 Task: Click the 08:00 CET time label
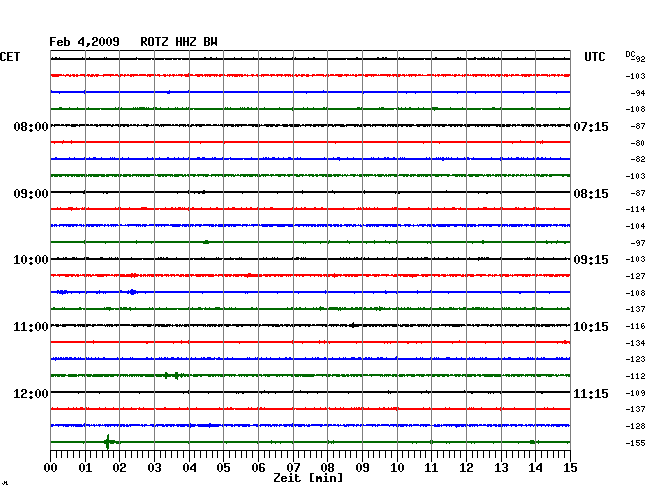[31, 126]
